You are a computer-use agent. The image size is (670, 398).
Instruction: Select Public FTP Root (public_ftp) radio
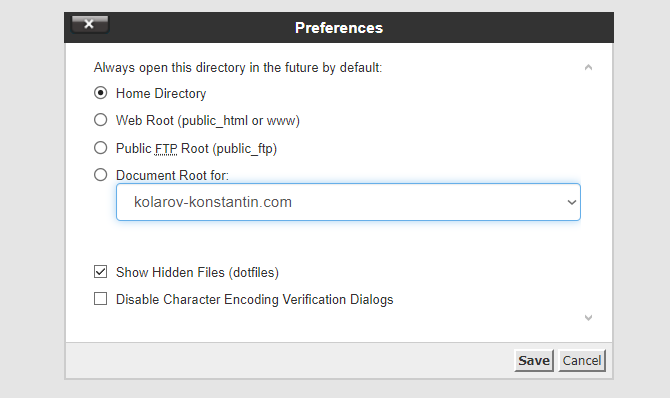100,148
